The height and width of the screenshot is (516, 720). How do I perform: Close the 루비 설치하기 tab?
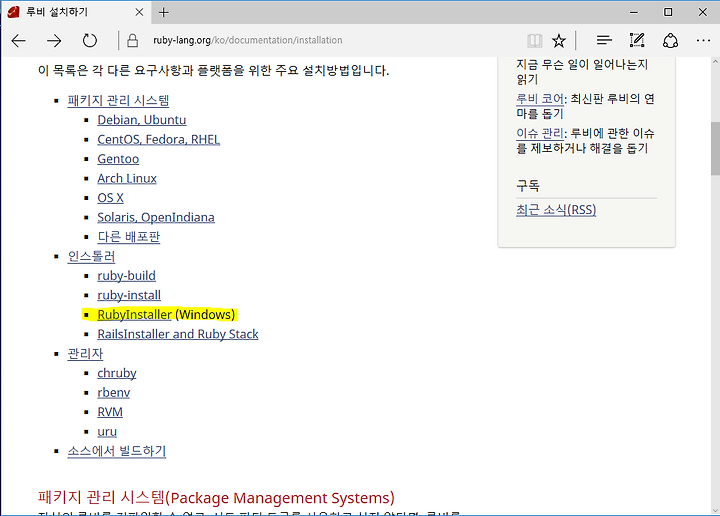click(139, 12)
